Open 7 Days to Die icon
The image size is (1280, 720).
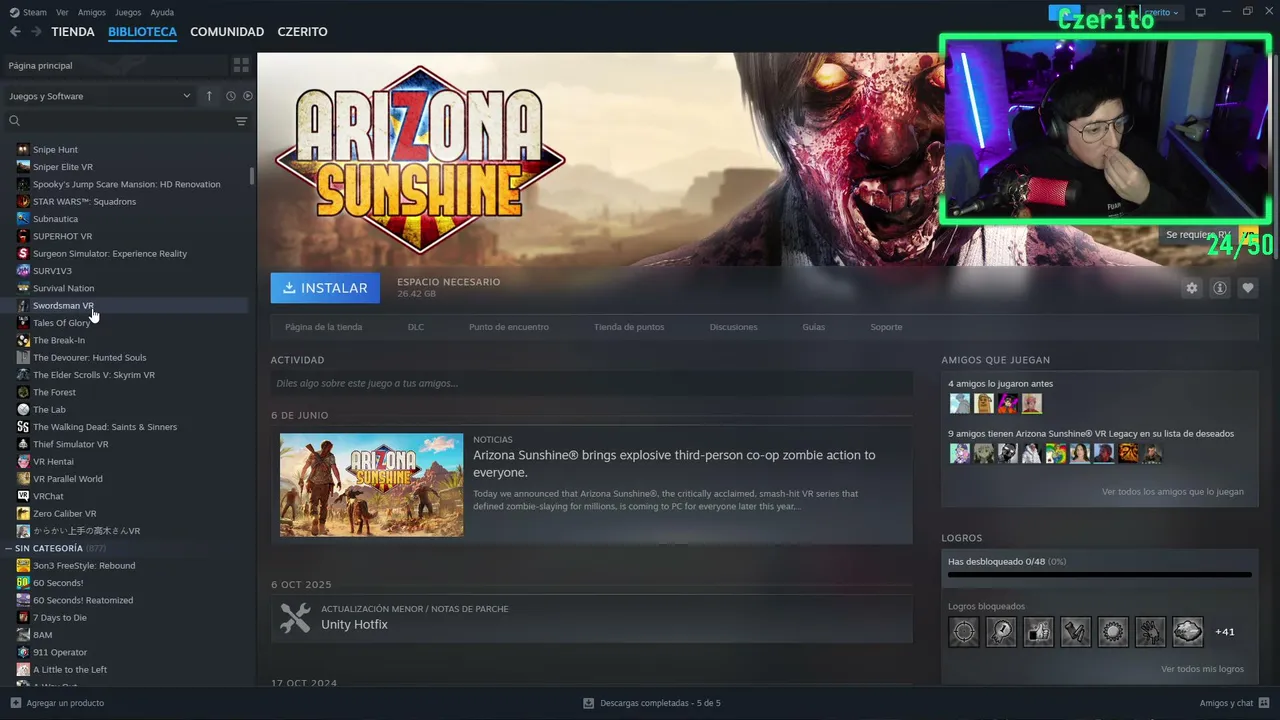coord(23,618)
